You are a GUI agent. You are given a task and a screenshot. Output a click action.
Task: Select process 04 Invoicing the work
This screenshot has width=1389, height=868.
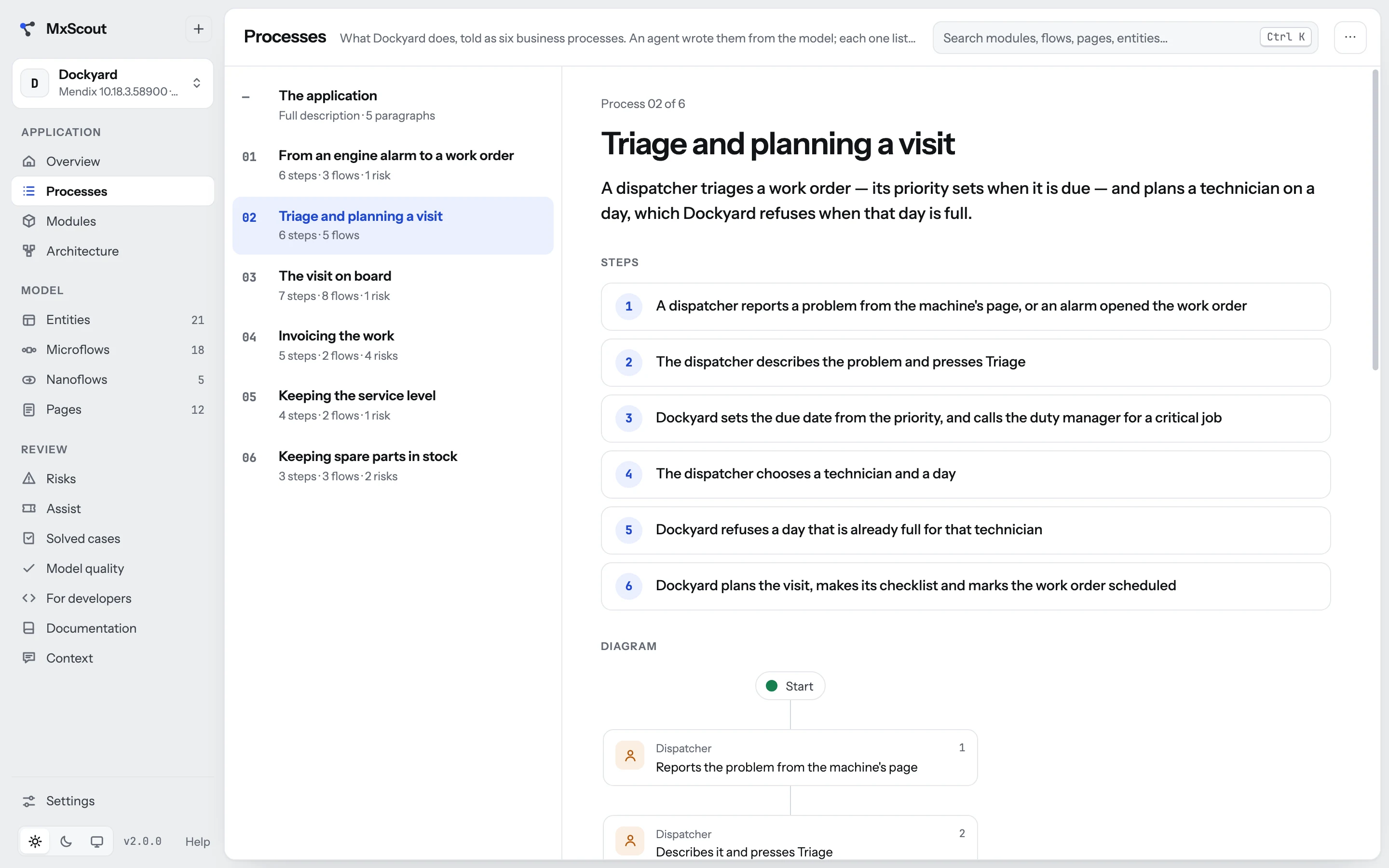click(393, 346)
